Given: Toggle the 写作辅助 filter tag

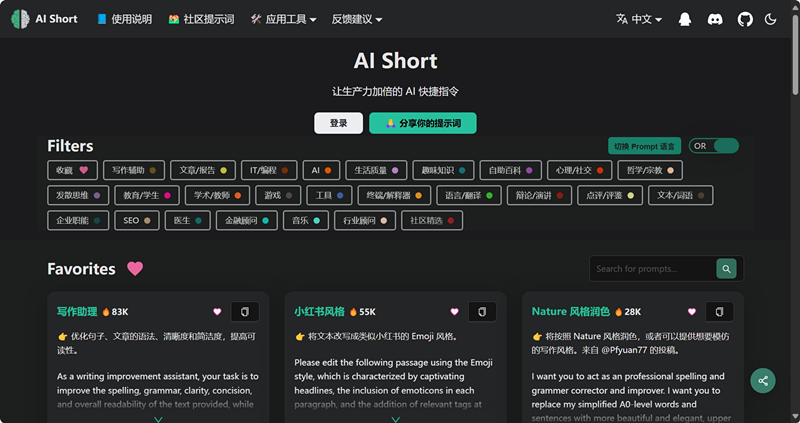Looking at the screenshot, I should coord(134,170).
